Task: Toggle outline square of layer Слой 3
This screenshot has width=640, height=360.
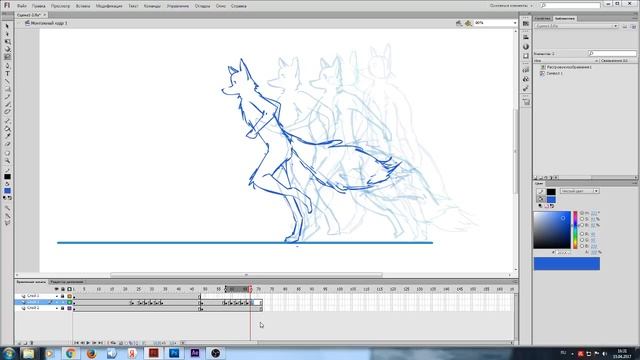Action: 69,296
